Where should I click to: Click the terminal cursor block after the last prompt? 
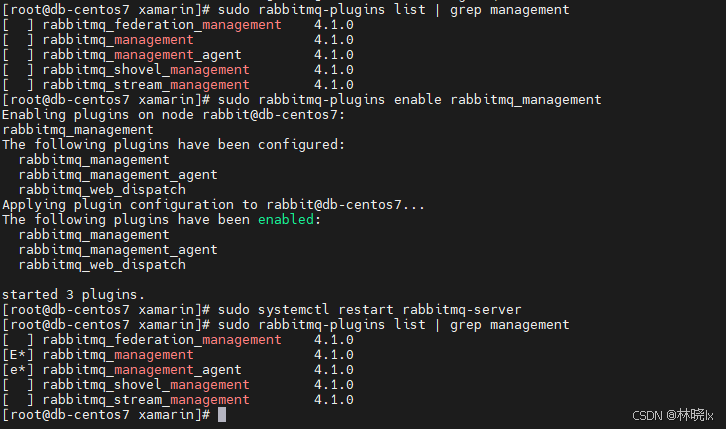[222, 414]
